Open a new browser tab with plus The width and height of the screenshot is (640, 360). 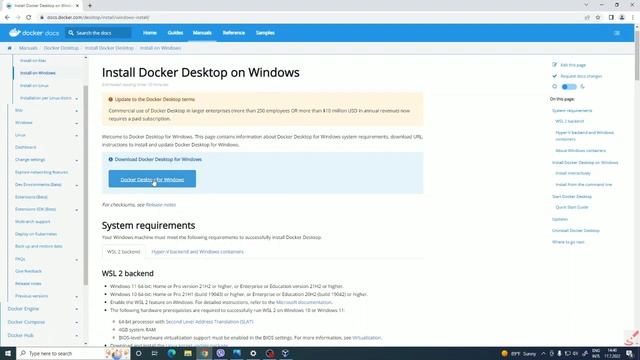coord(90,6)
